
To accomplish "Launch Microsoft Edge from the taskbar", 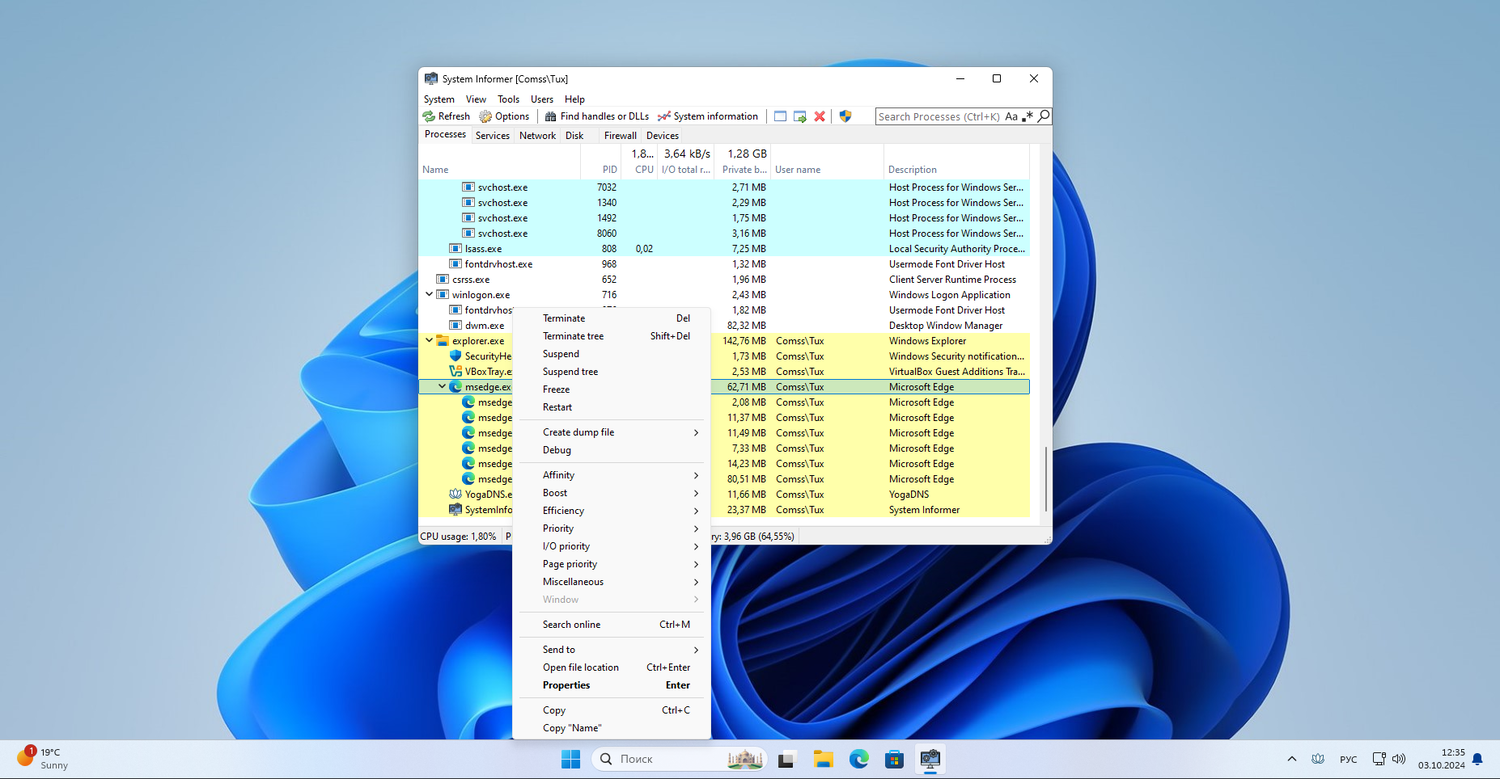I will point(859,759).
